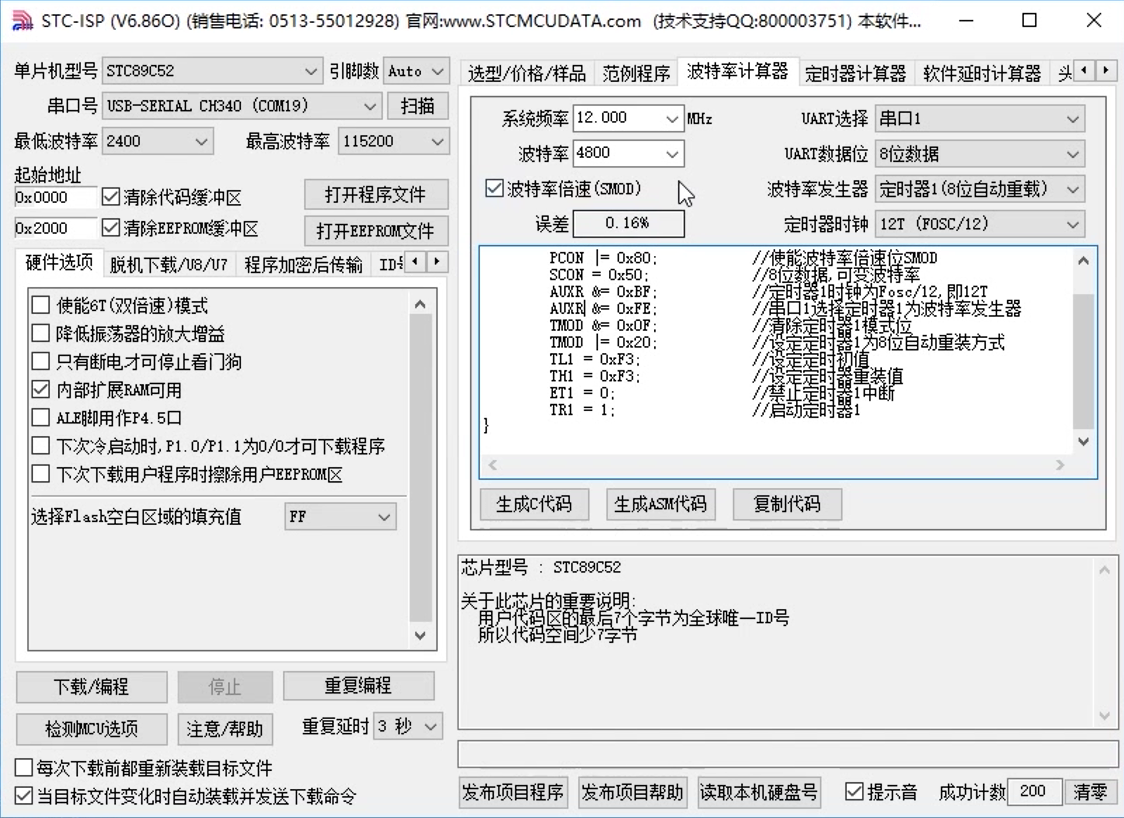Image resolution: width=1124 pixels, height=818 pixels.
Task: Toggle 只有断电才可停止看门狗 checkbox
Action: pyautogui.click(x=41, y=361)
